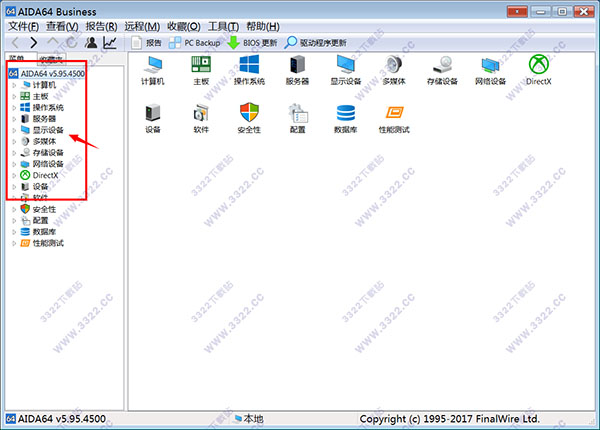Open the 报告(R) menu
The height and width of the screenshot is (430, 600).
[101, 26]
